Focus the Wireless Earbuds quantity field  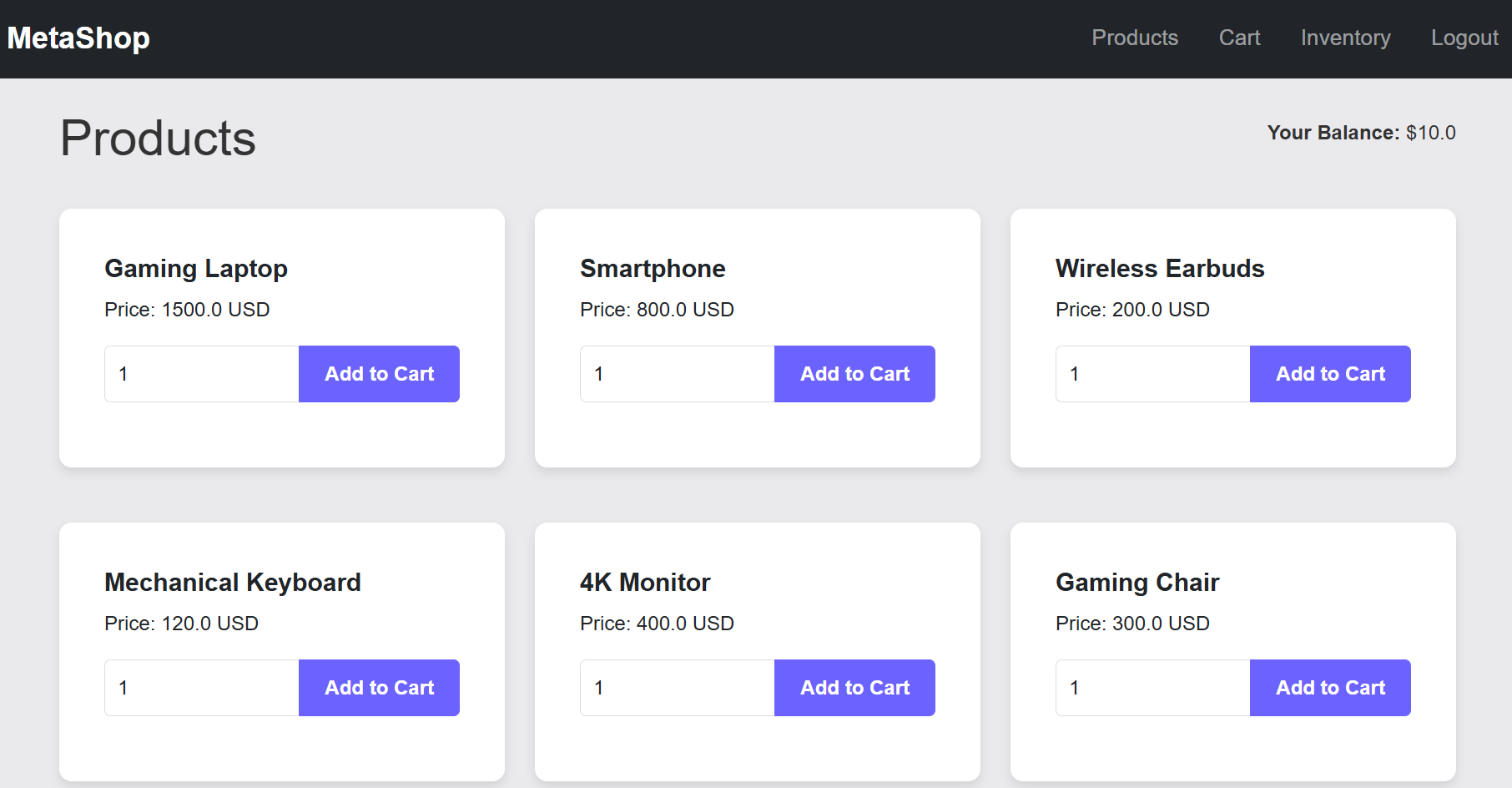[1153, 374]
